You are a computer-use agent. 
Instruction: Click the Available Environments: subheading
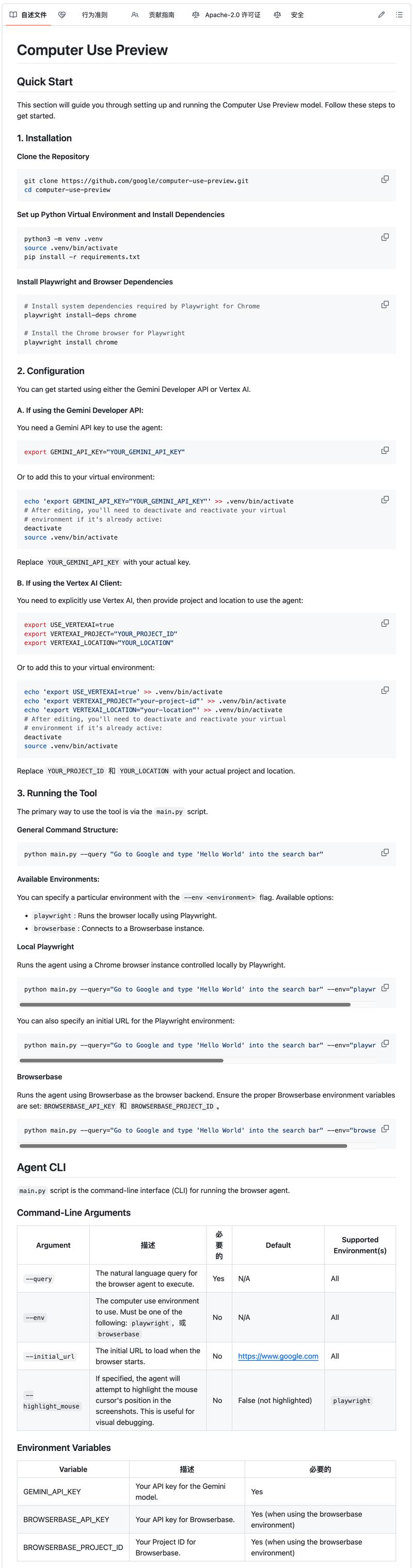coord(58,879)
